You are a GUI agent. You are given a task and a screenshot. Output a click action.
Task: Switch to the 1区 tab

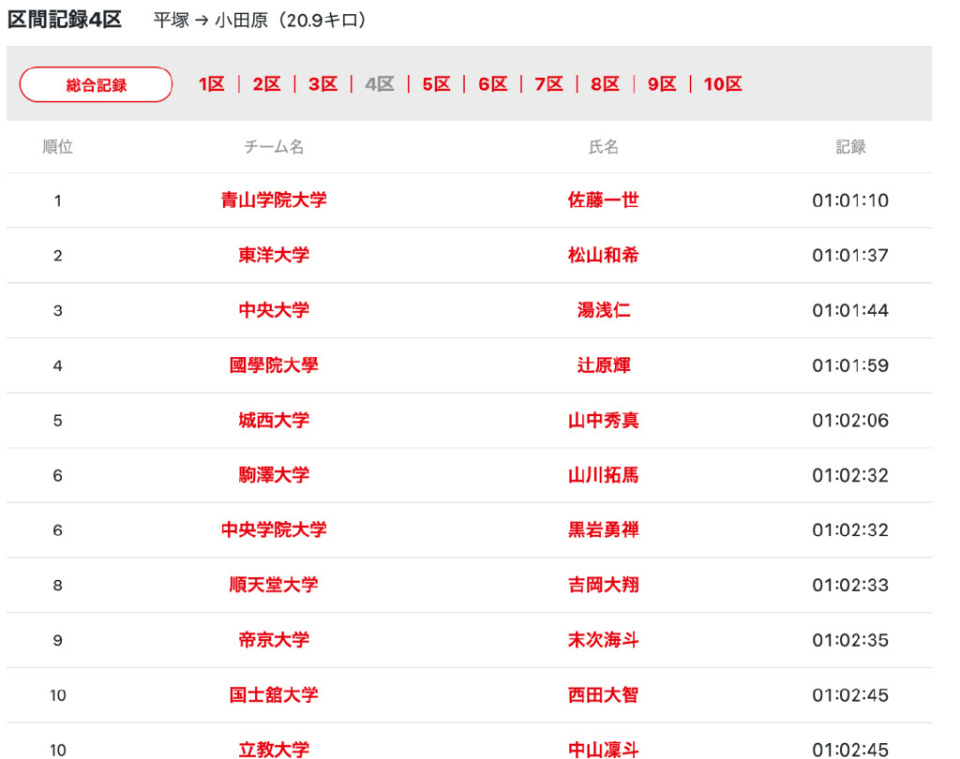(212, 84)
